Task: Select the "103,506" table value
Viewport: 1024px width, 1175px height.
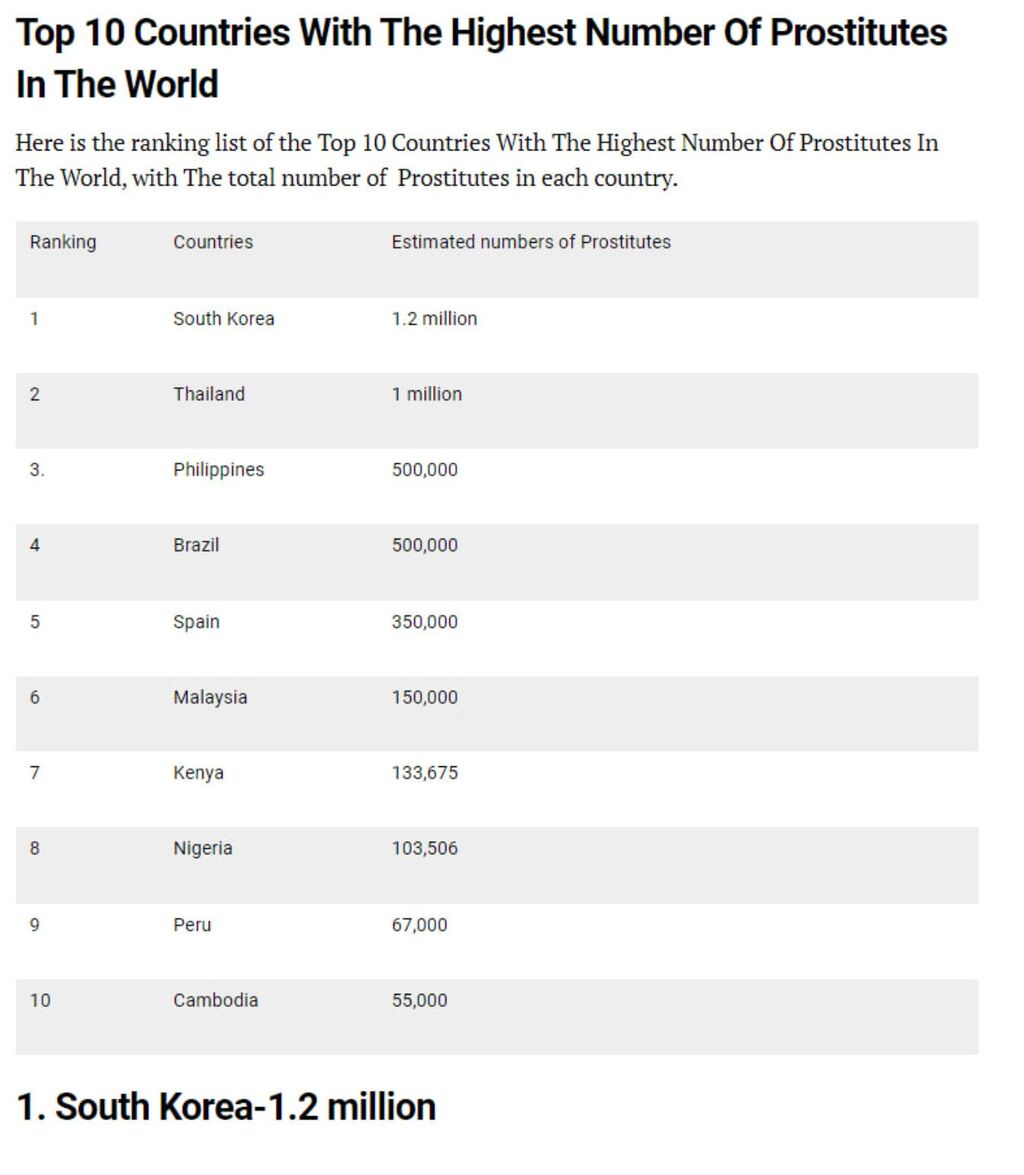Action: 424,848
